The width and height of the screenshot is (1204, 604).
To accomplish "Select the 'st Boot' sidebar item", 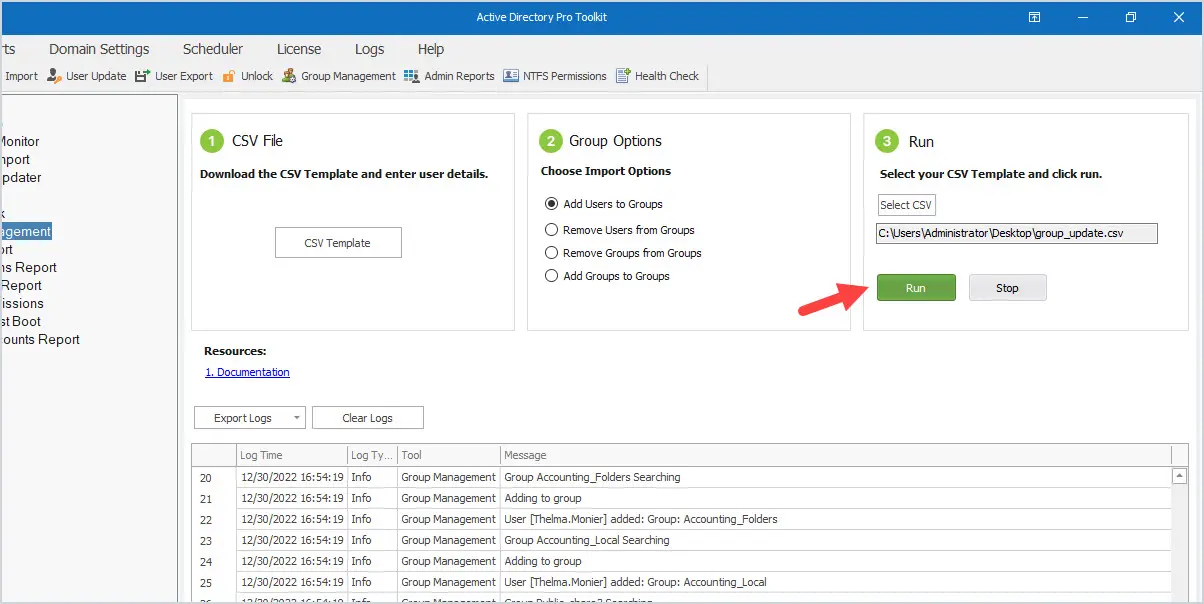I will [21, 321].
